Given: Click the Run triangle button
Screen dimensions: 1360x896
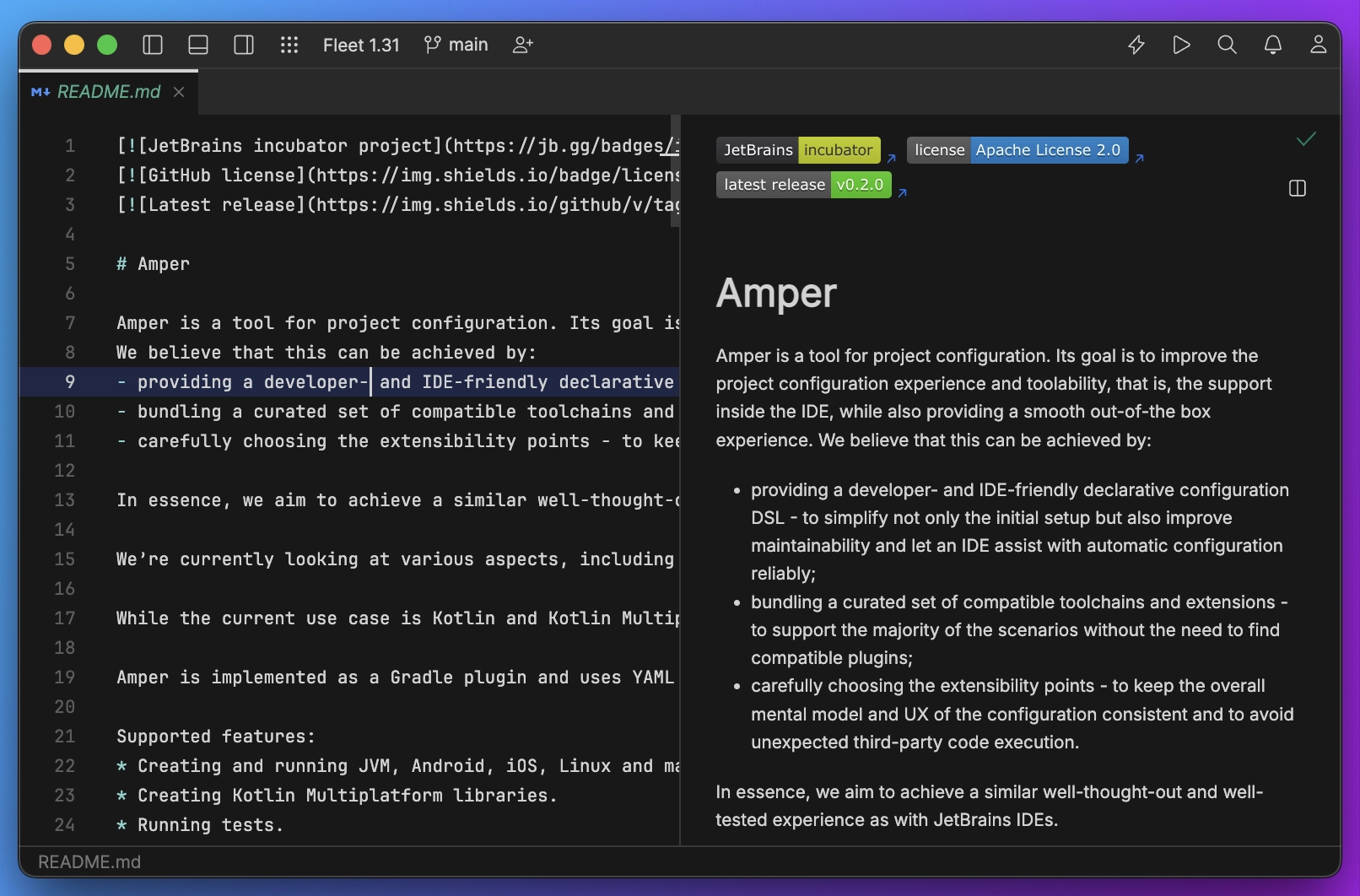Looking at the screenshot, I should click(1182, 45).
